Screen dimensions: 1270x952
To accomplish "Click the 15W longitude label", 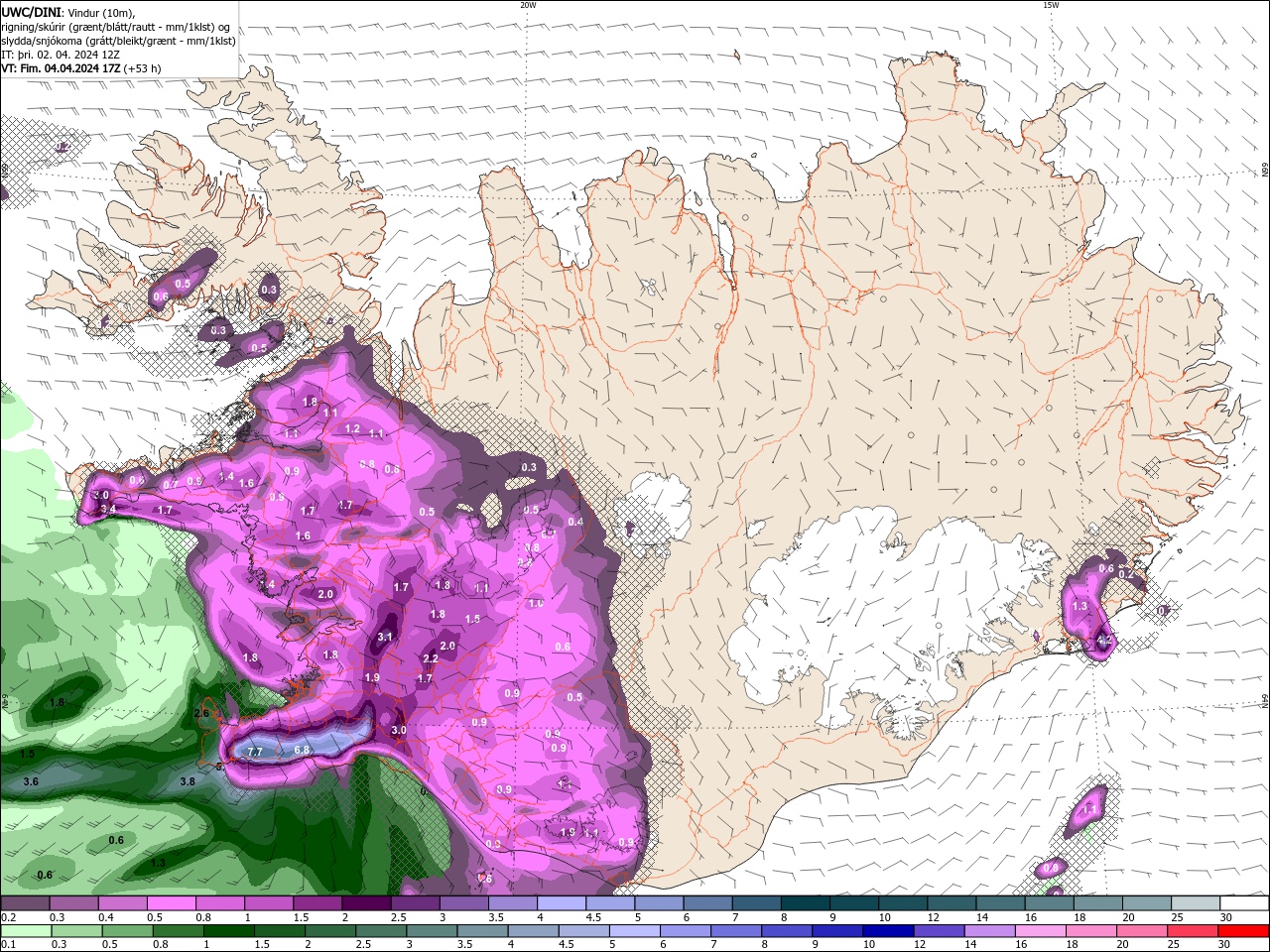I will pos(1051,5).
